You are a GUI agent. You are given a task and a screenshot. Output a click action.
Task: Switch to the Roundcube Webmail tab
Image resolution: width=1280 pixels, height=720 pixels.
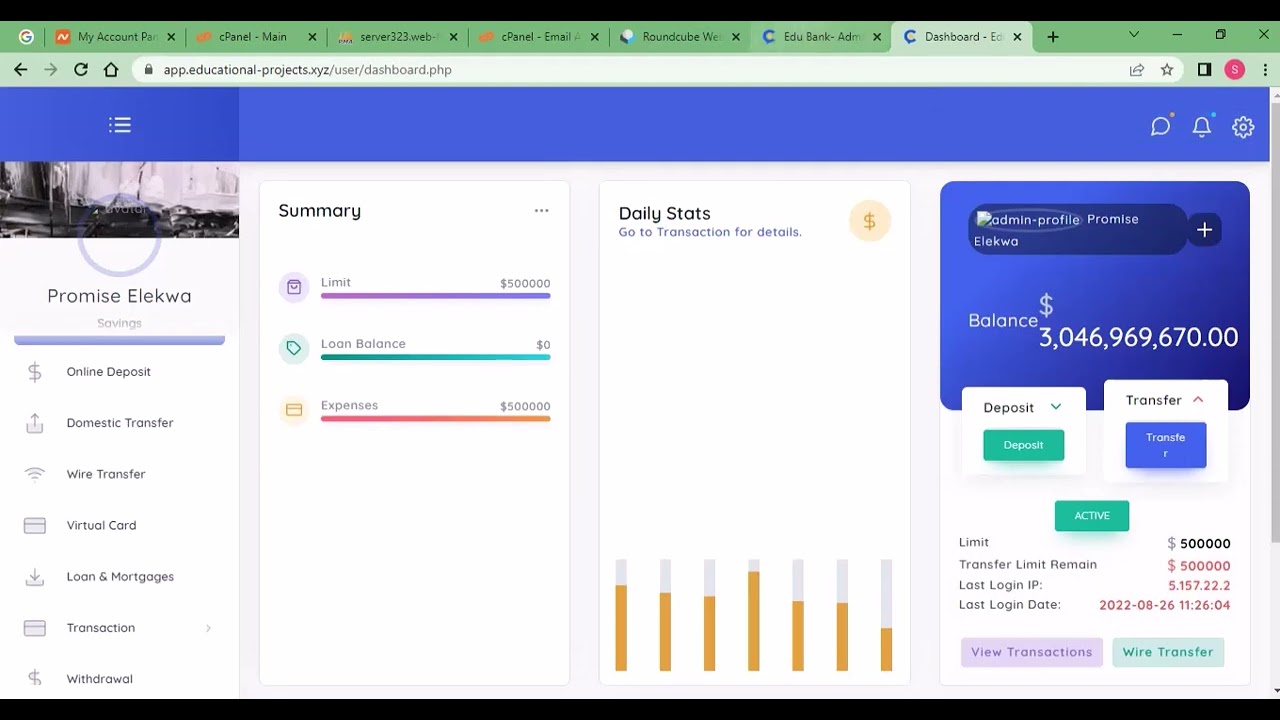680,37
